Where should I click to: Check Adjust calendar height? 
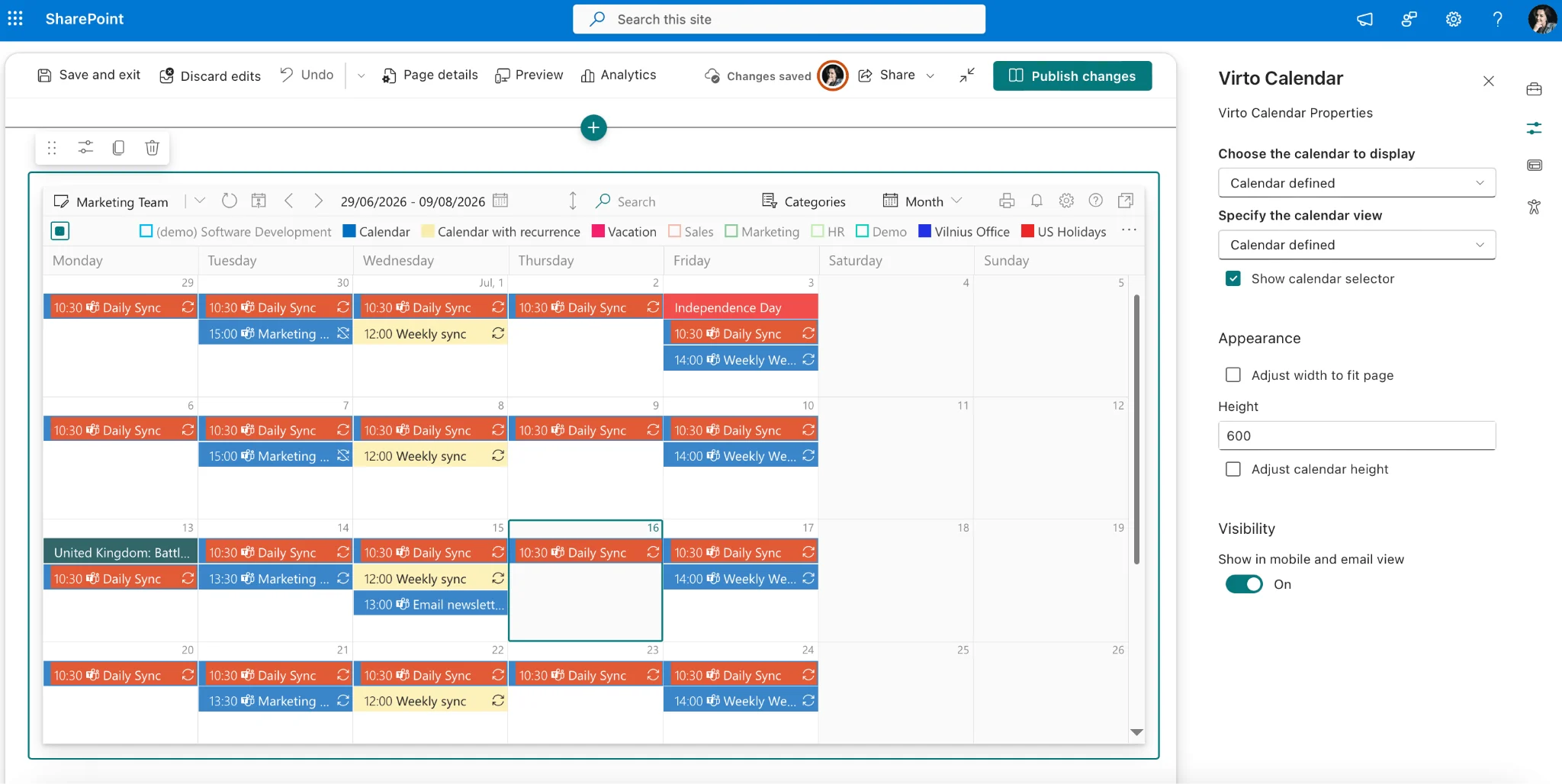coord(1233,469)
